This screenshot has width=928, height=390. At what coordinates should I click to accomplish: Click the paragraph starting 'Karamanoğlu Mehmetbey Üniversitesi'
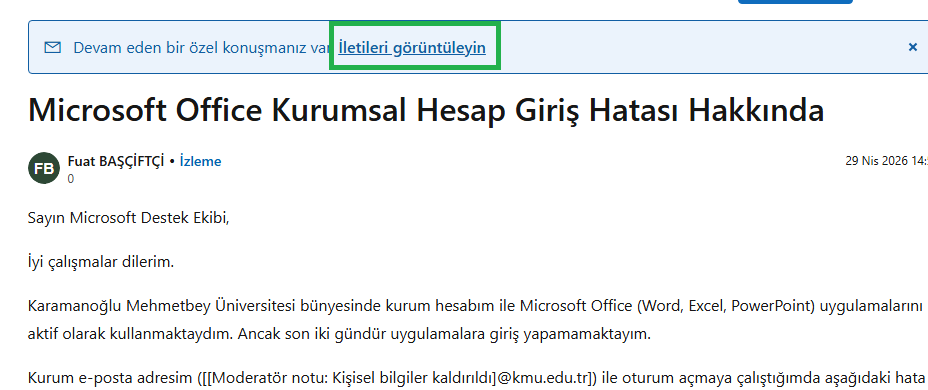click(x=476, y=320)
